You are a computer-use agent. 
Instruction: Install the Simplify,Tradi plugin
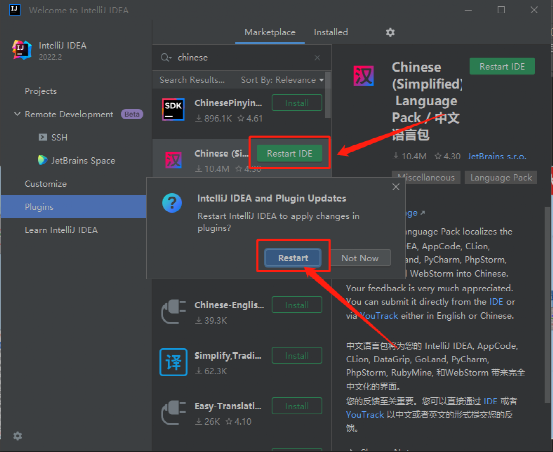click(297, 356)
